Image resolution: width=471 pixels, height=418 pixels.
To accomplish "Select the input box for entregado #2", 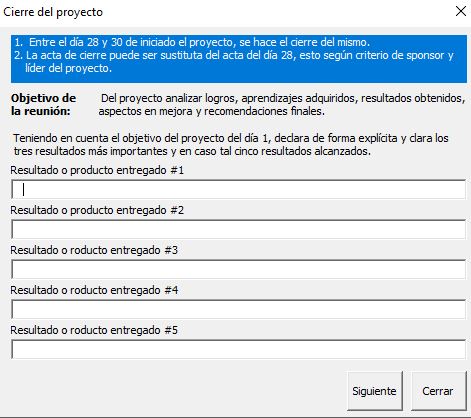I will 238,229.
